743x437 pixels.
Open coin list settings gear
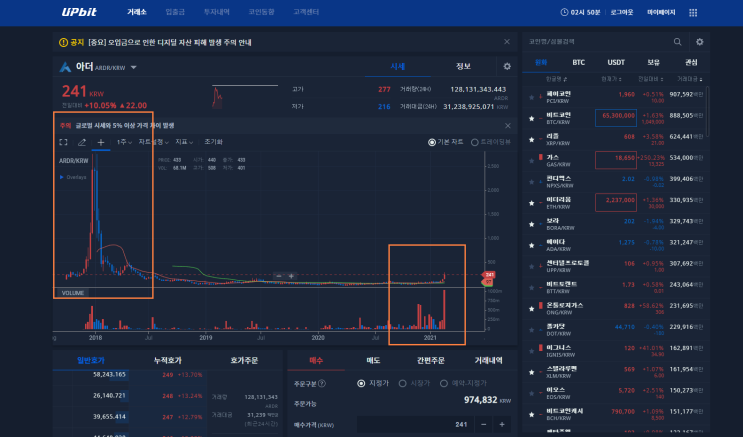pos(699,42)
